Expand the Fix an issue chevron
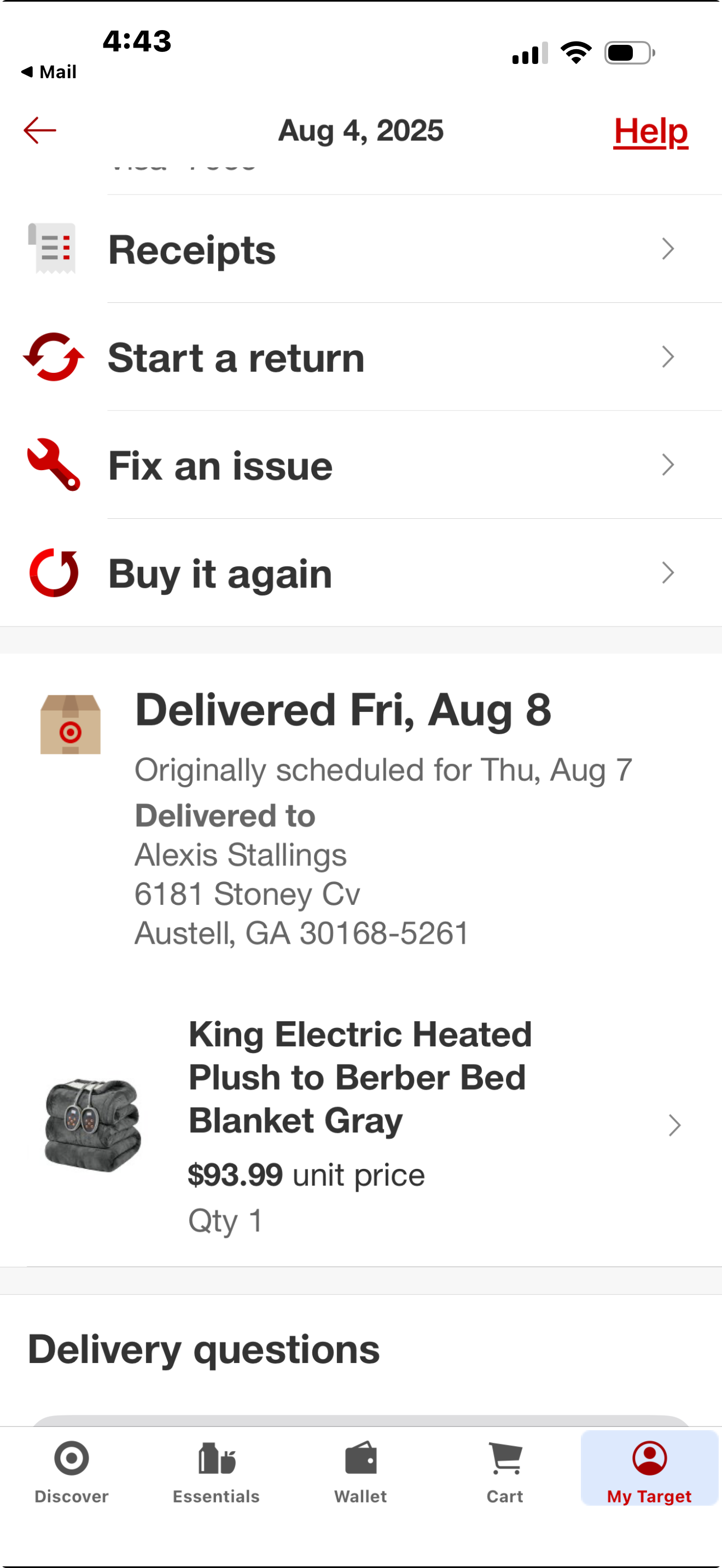The image size is (722, 1568). tap(668, 464)
